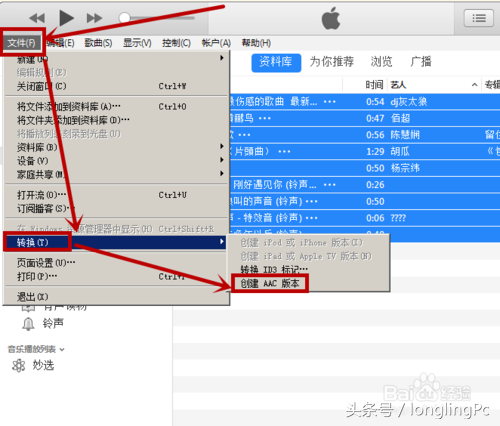The height and width of the screenshot is (426, 500).
Task: Switch to the 为你推荐 tab
Action: 332,62
